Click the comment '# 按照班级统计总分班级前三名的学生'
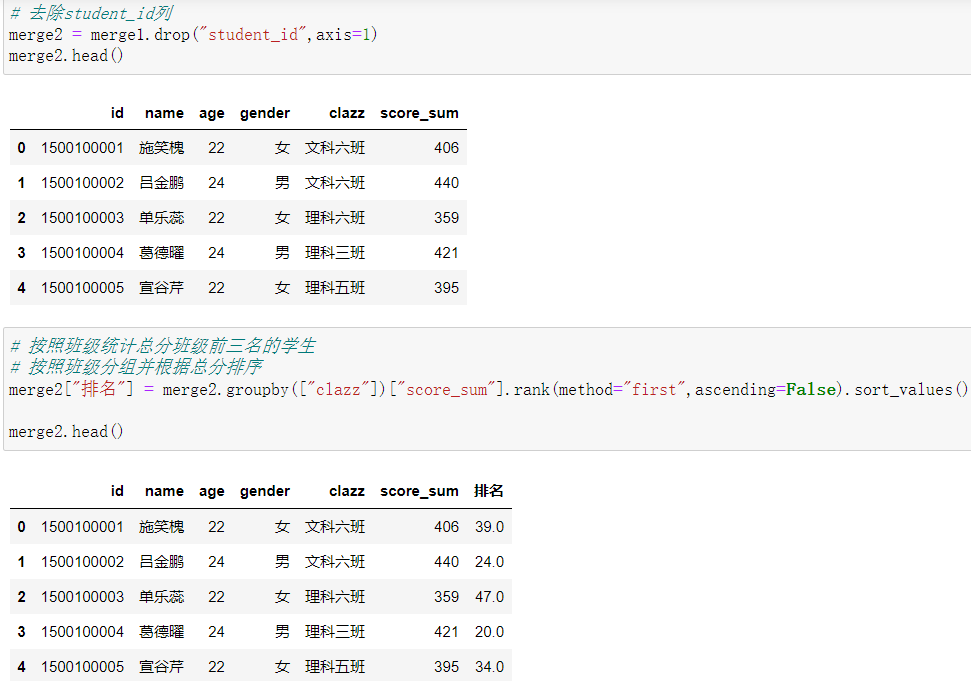The width and height of the screenshot is (971, 681). (163, 345)
